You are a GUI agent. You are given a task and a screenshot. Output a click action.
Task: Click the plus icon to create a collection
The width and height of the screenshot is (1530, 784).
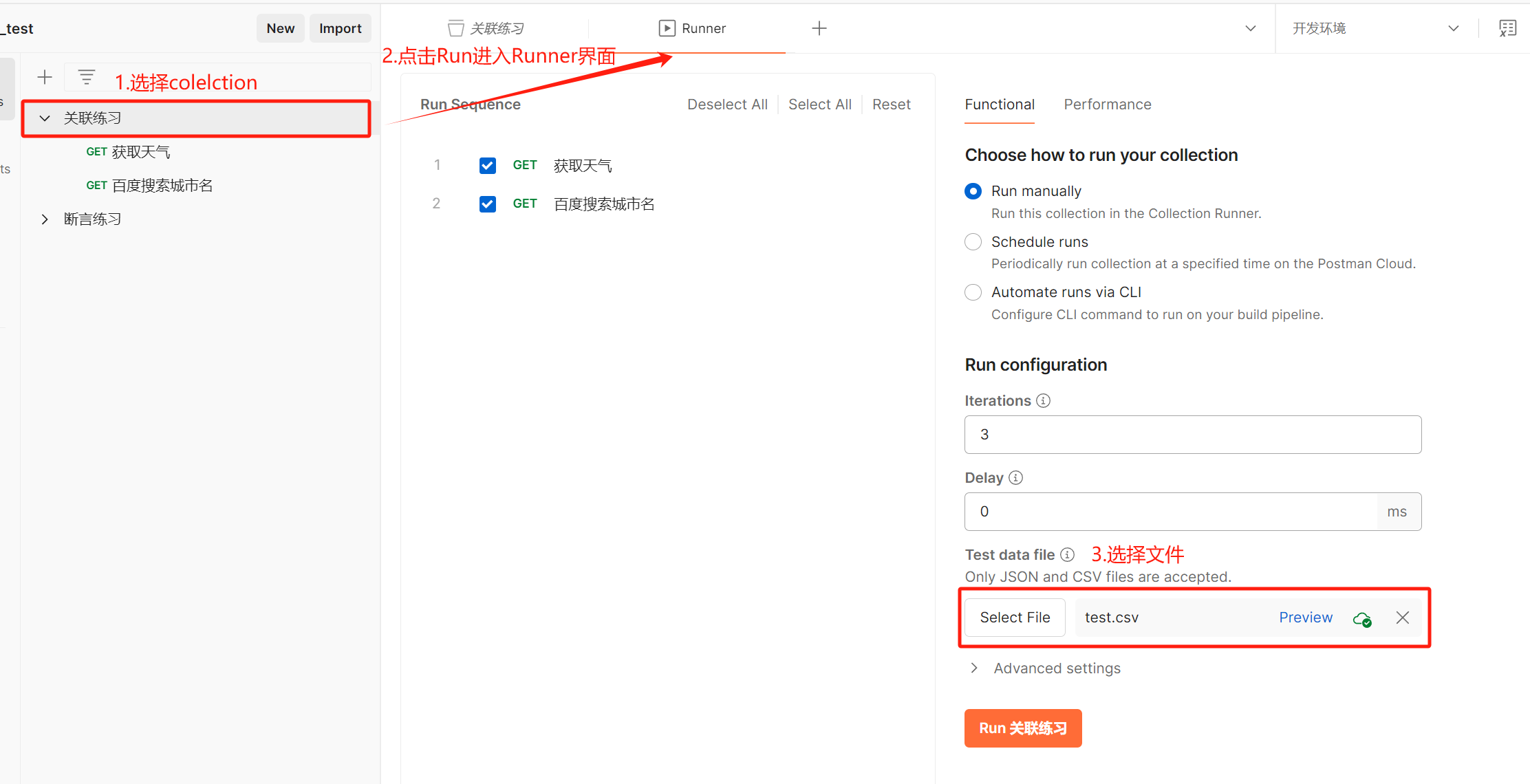[x=45, y=77]
